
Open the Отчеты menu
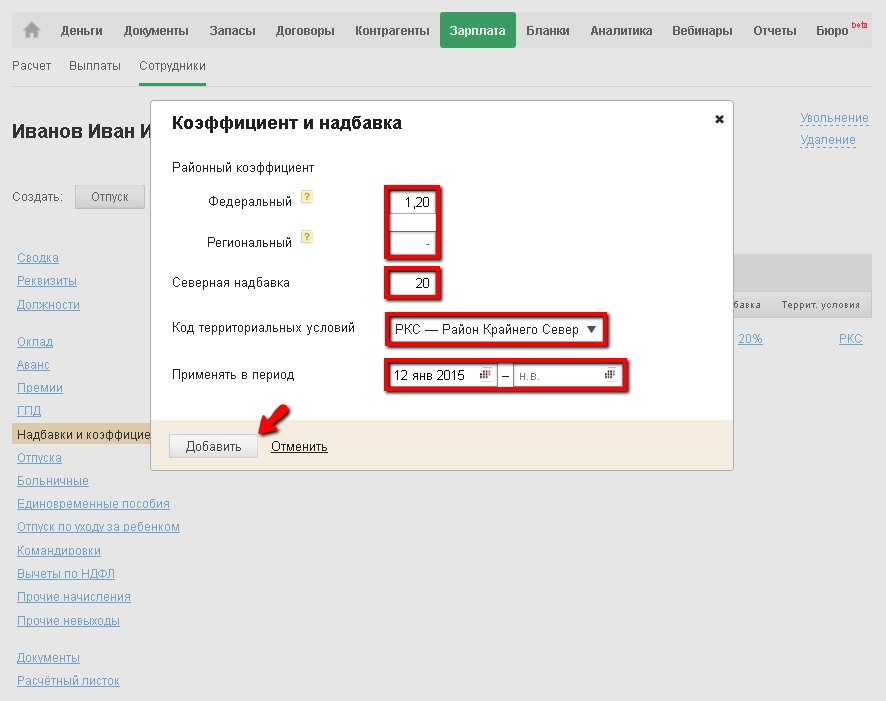click(x=775, y=31)
